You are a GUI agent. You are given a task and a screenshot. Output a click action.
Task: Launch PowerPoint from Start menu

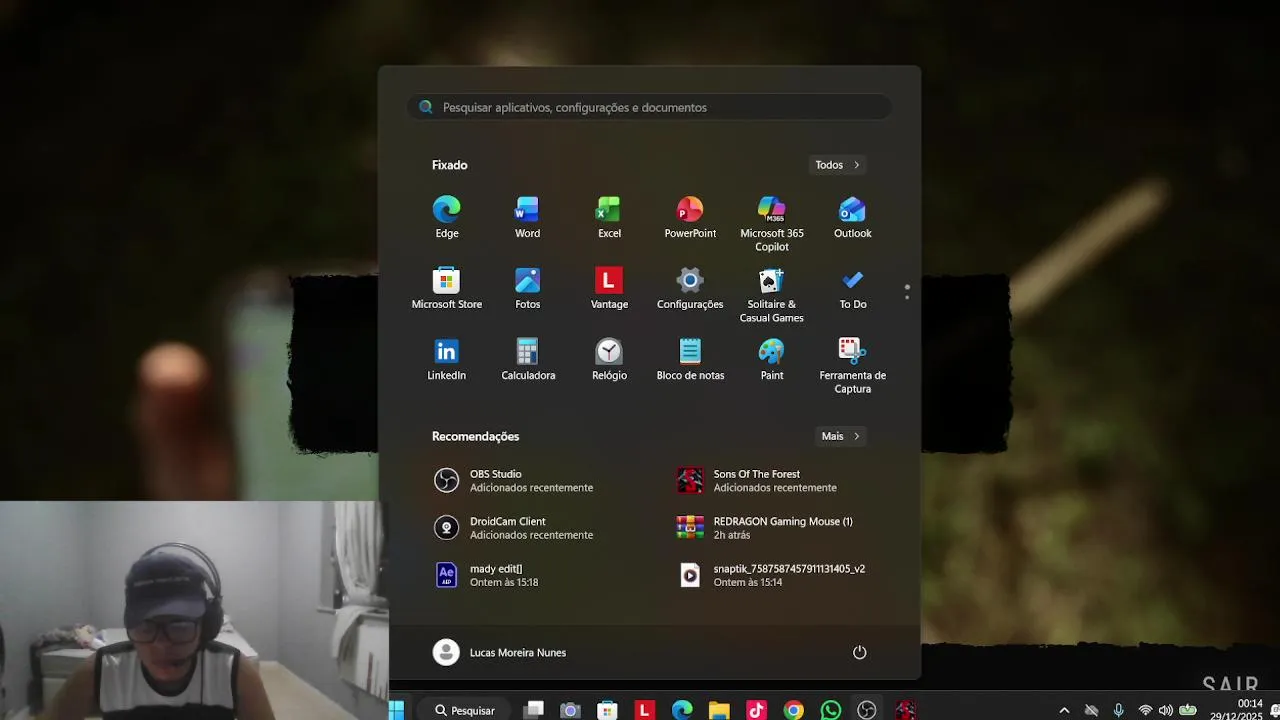tap(690, 218)
